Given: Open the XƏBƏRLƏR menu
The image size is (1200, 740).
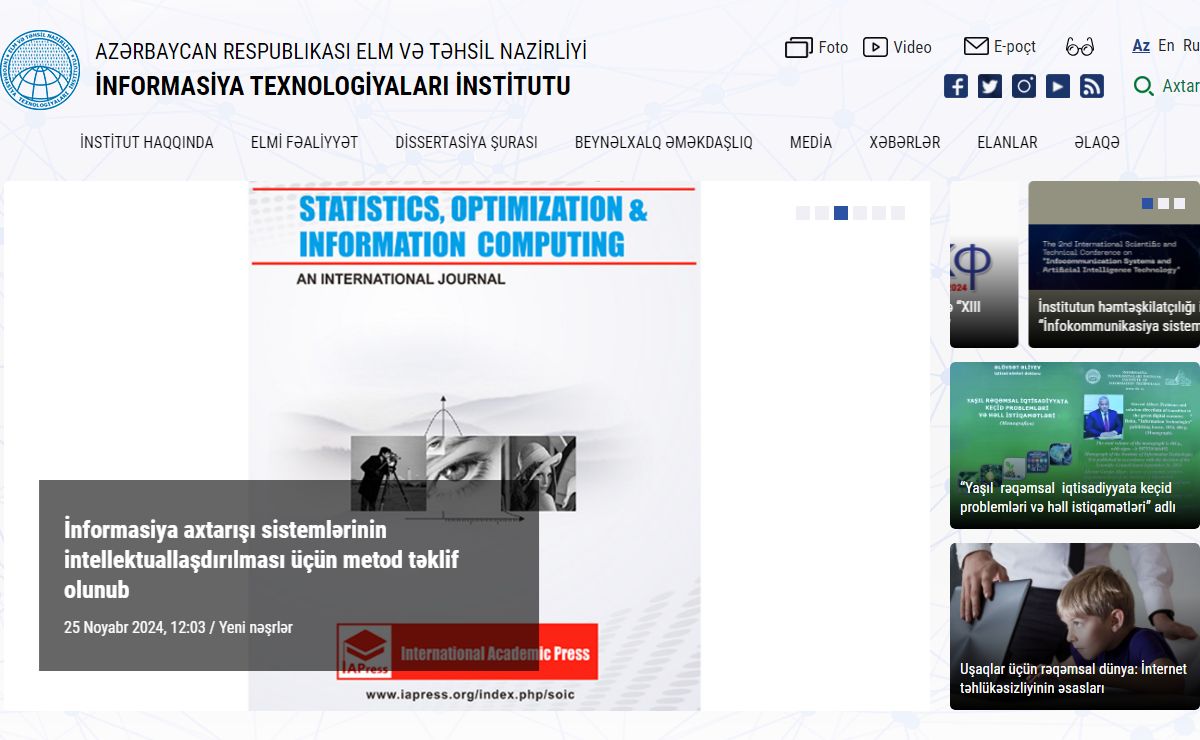Looking at the screenshot, I should pyautogui.click(x=905, y=143).
